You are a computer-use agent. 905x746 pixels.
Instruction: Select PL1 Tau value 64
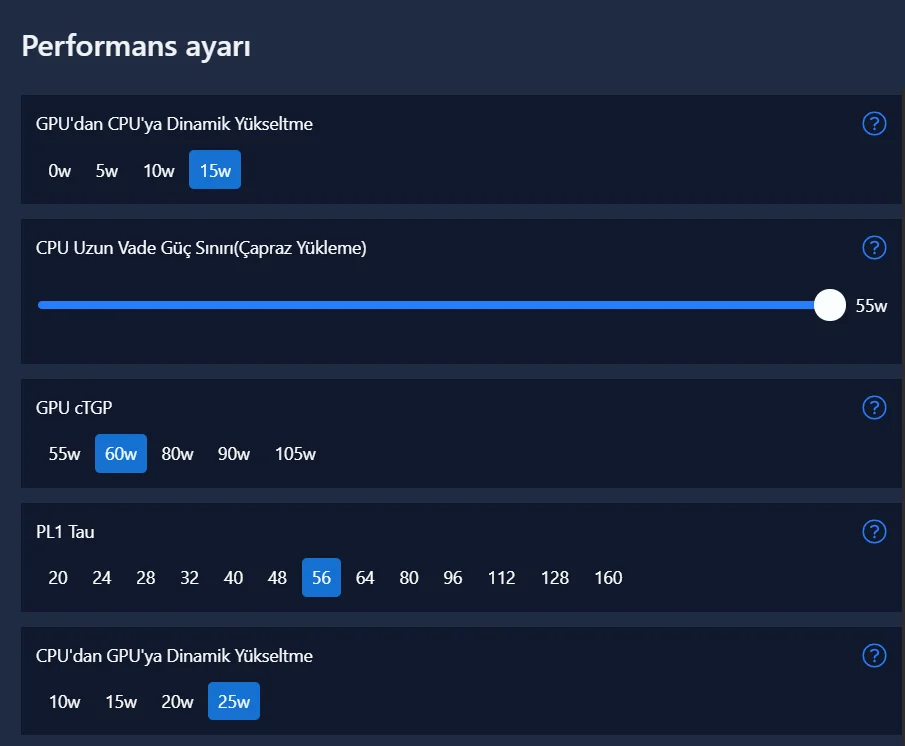(365, 578)
